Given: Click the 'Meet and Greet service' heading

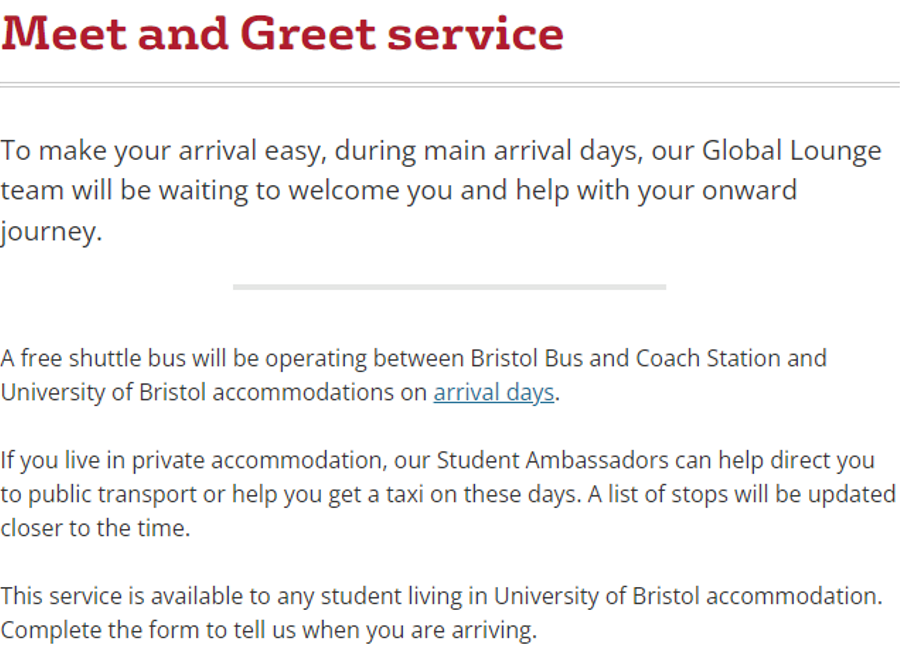Looking at the screenshot, I should point(283,32).
